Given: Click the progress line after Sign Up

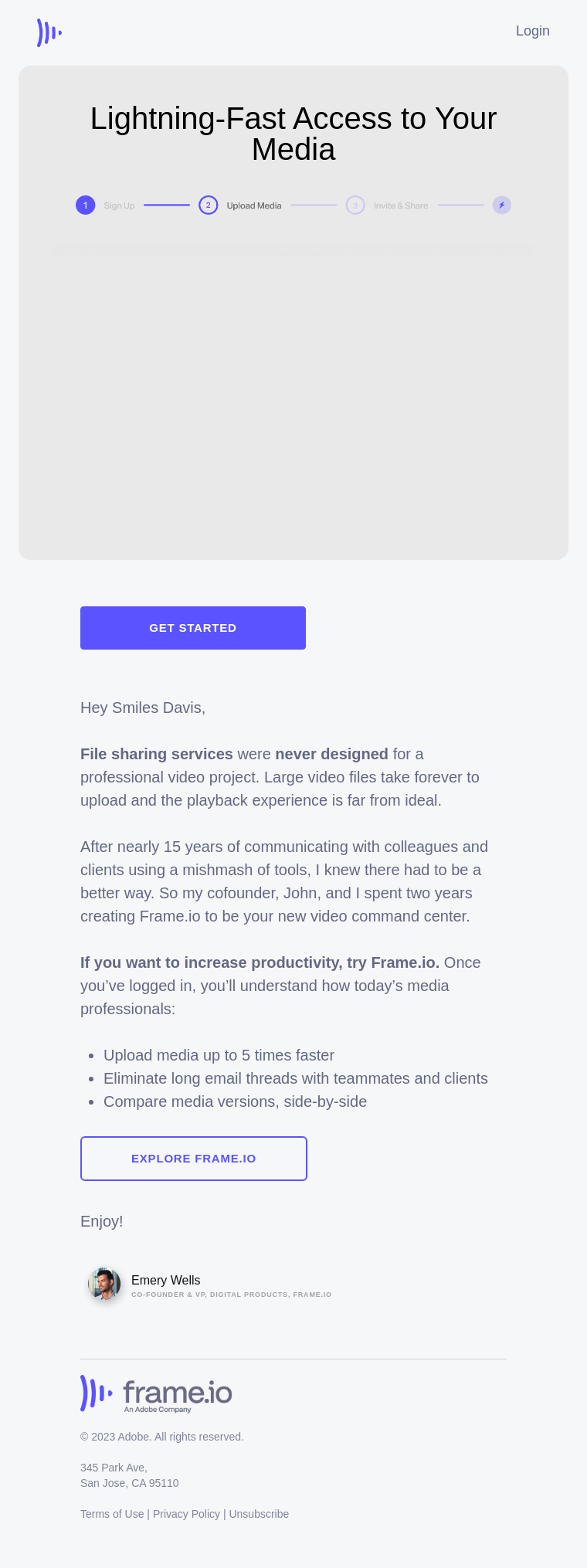Looking at the screenshot, I should coord(167,205).
